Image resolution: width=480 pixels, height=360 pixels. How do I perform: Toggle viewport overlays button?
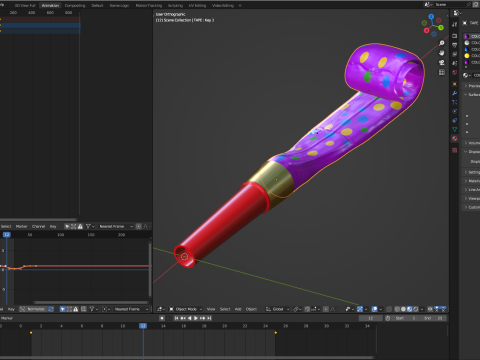pyautogui.click(x=375, y=309)
